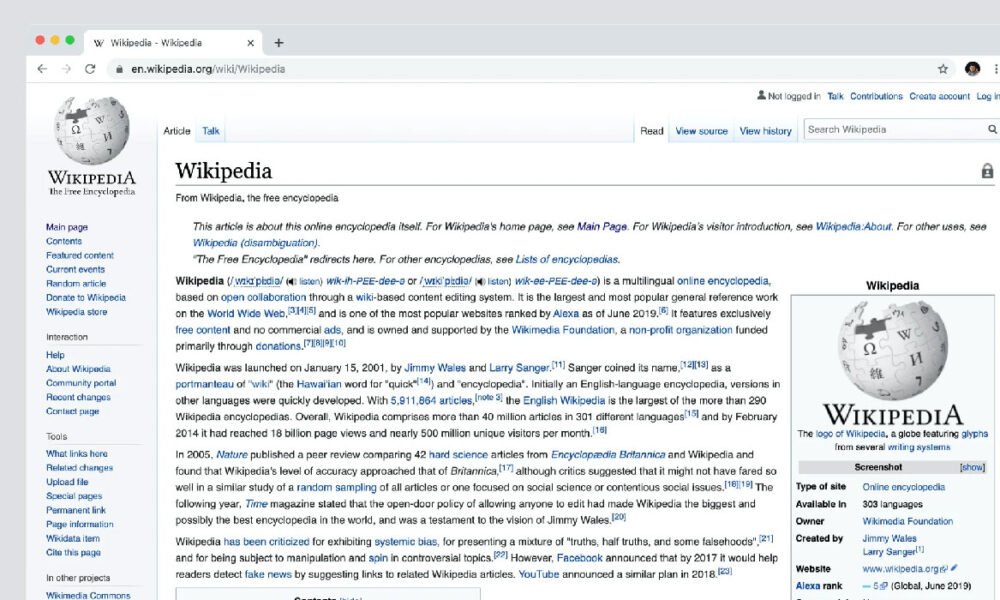Open the Wikidata item link
Image resolution: width=1000 pixels, height=600 pixels.
pyautogui.click(x=73, y=538)
